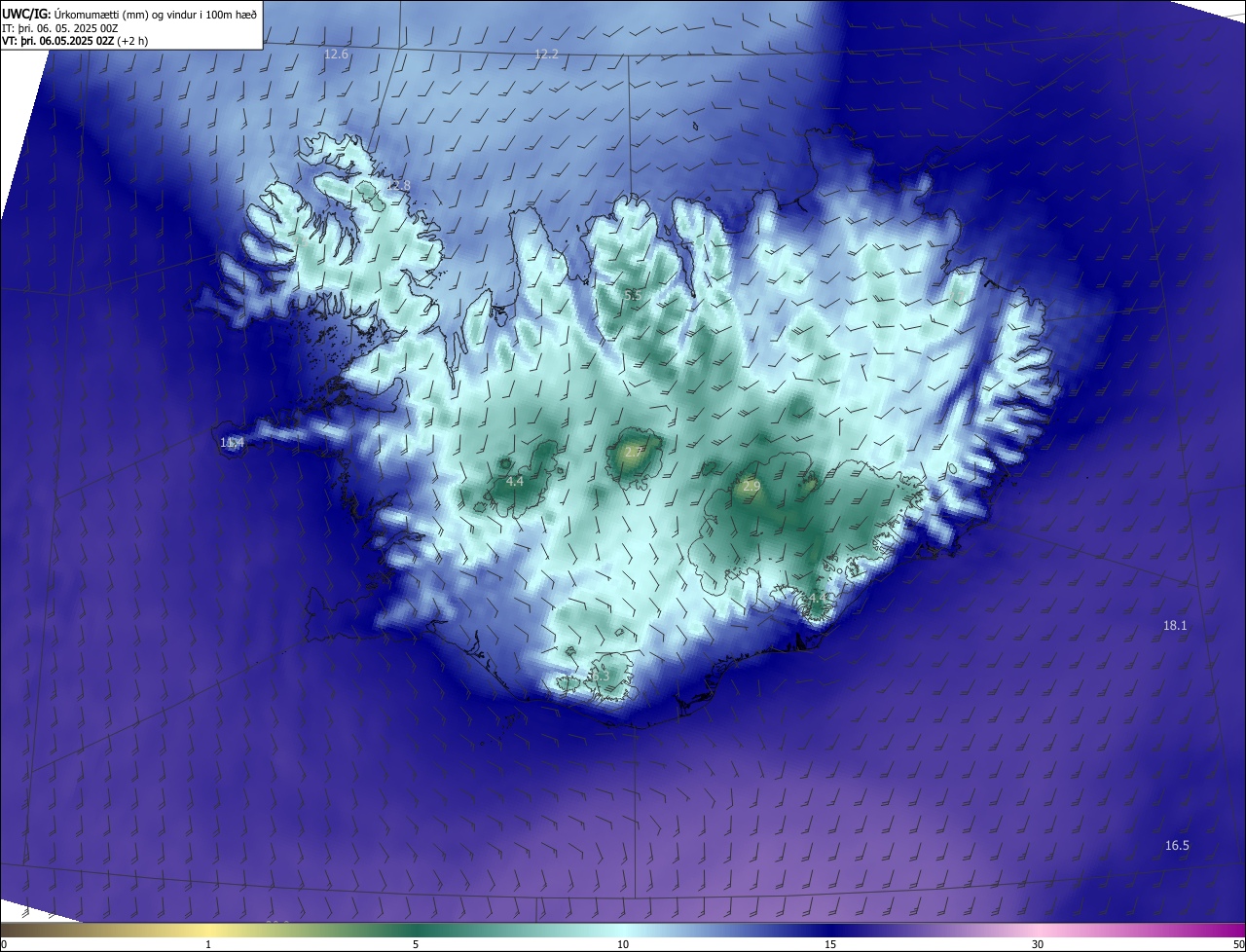Click the 4.4 label left of 2.7
Screen dimensions: 1246x952
pos(515,481)
